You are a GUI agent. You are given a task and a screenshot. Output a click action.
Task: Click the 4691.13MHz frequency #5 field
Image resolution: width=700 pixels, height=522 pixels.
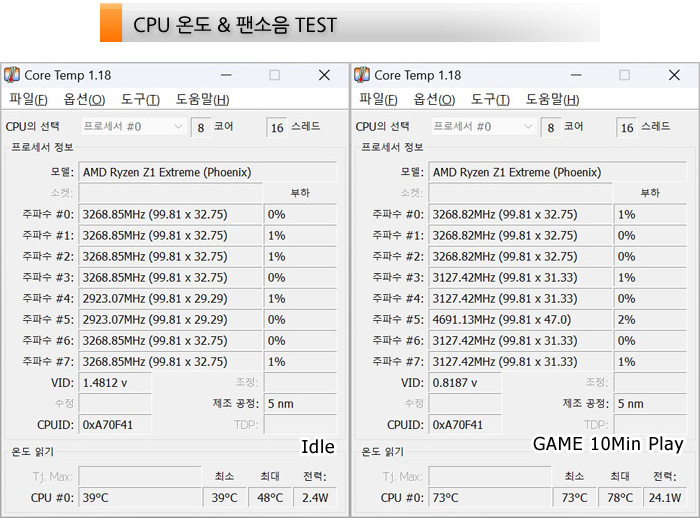[x=518, y=319]
